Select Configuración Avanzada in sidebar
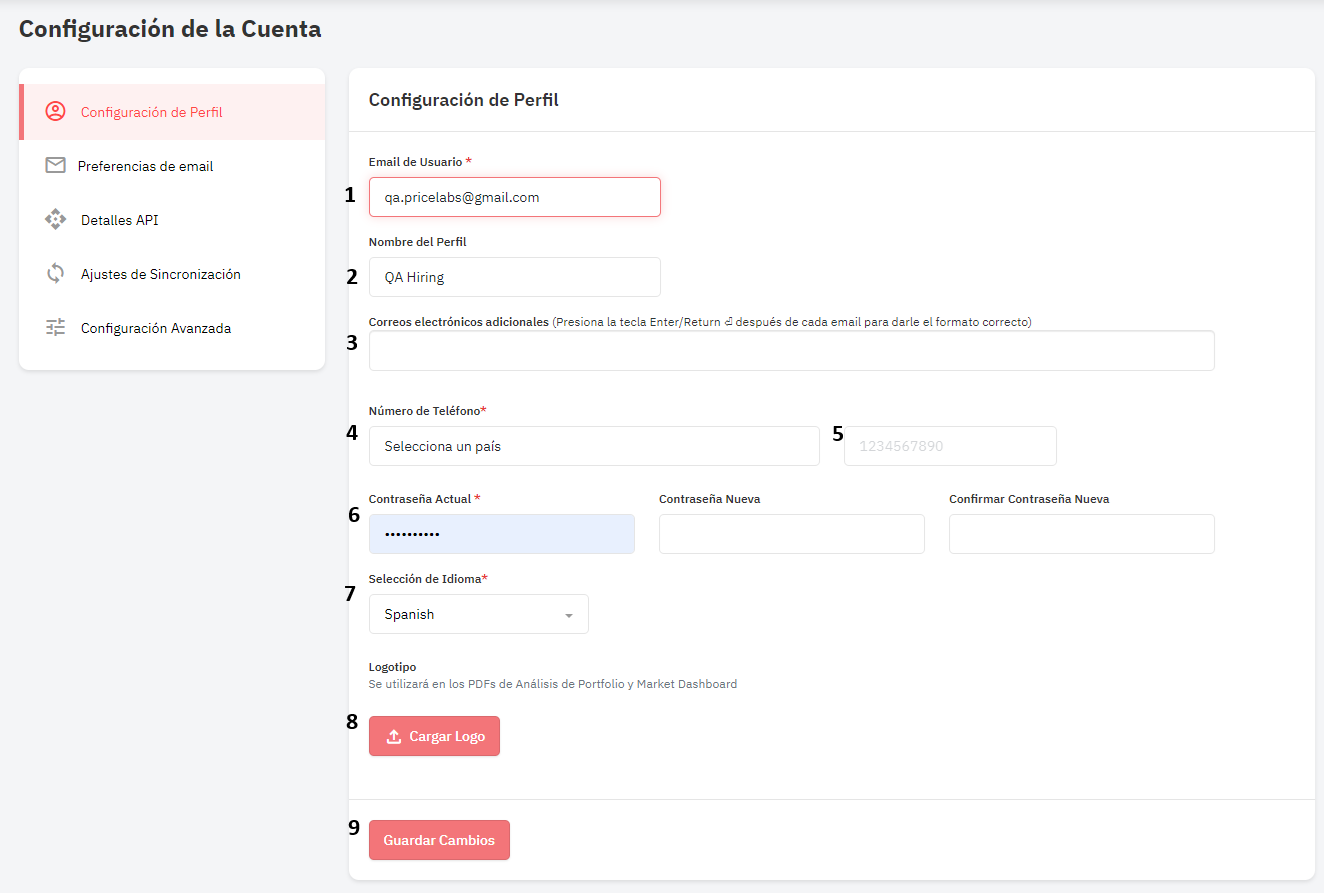The height and width of the screenshot is (893, 1324). 155,328
